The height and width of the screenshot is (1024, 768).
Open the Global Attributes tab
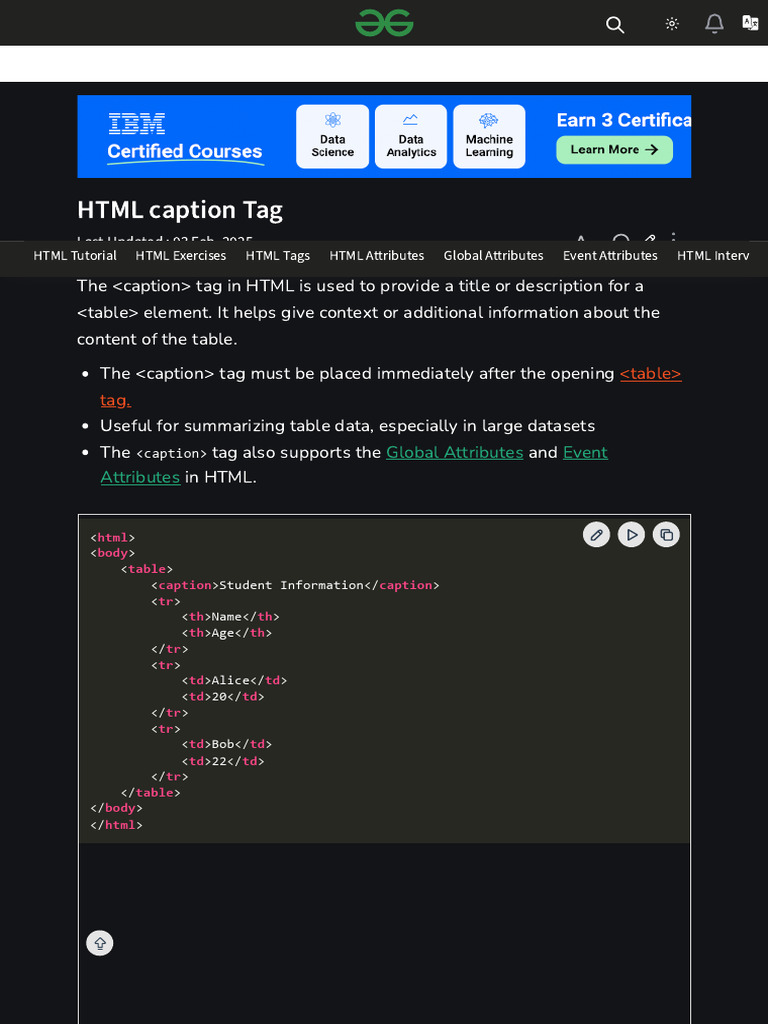pyautogui.click(x=494, y=255)
